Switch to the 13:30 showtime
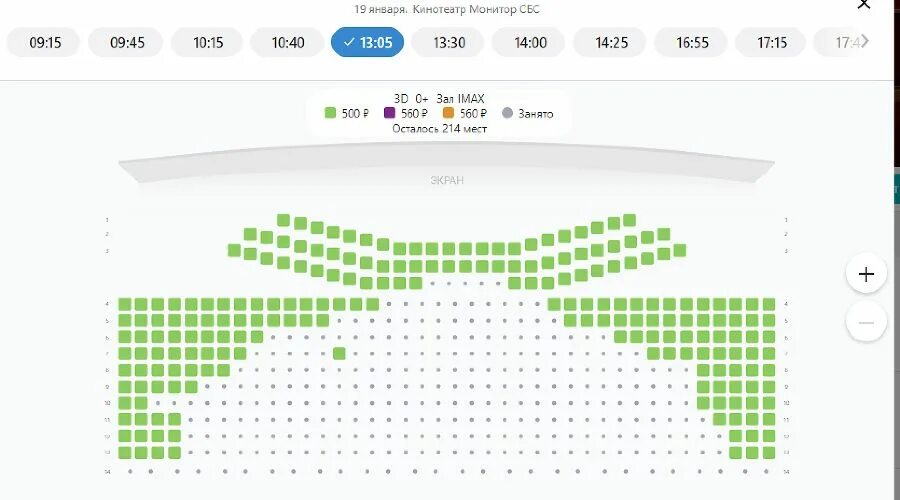This screenshot has width=900, height=500. [449, 42]
